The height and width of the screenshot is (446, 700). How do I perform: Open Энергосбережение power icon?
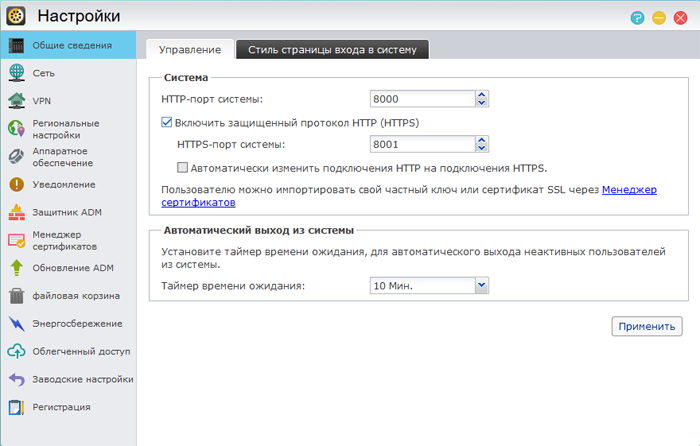click(16, 323)
